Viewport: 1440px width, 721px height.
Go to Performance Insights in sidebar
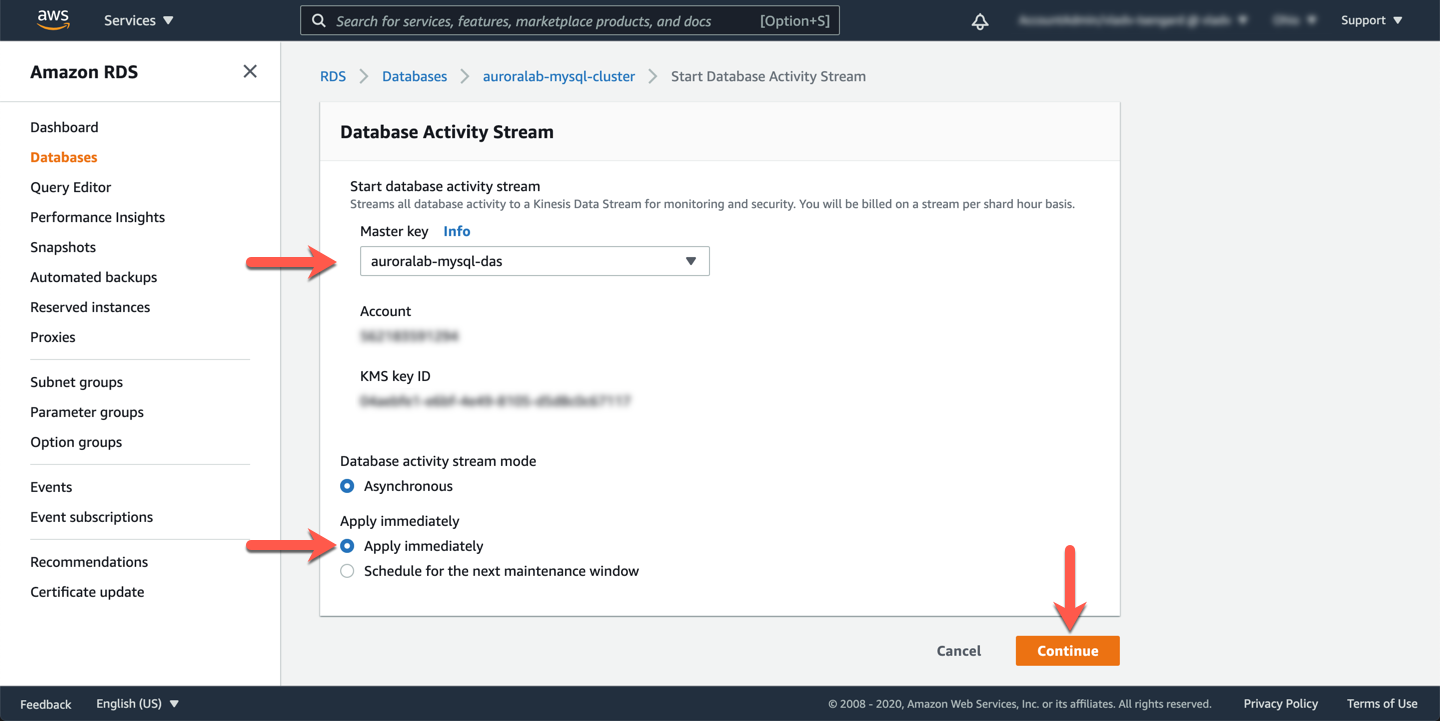coord(97,217)
